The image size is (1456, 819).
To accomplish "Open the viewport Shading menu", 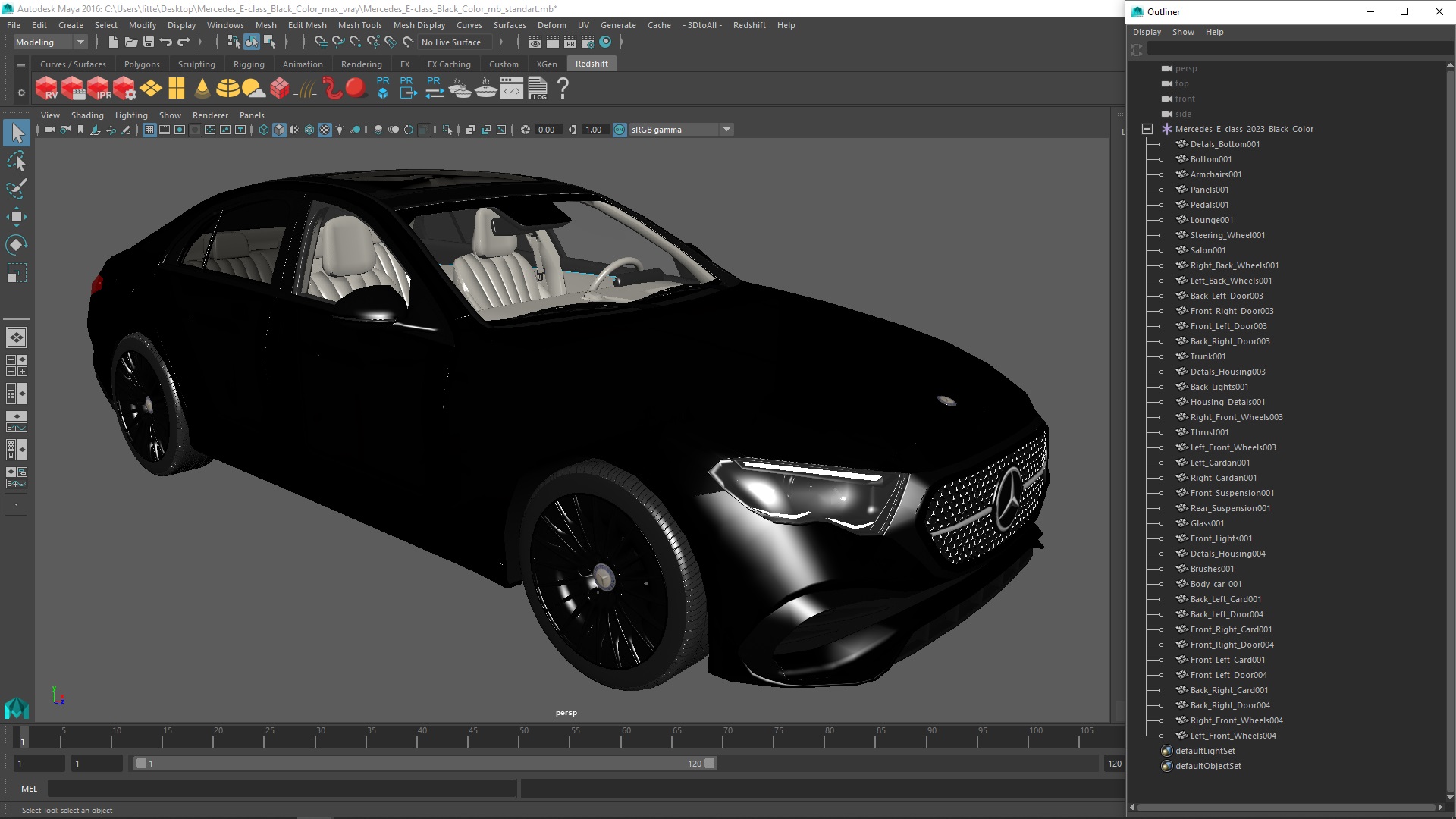I will (87, 115).
